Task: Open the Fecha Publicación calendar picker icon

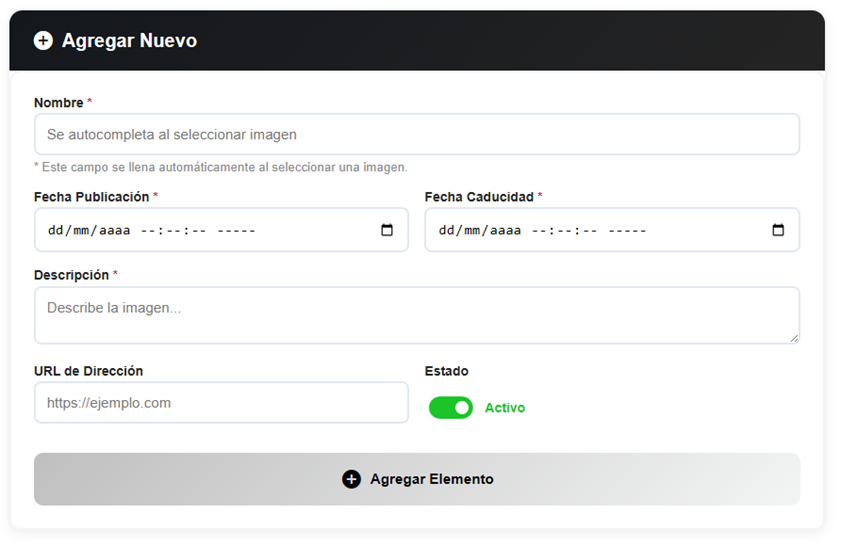Action: 387,230
